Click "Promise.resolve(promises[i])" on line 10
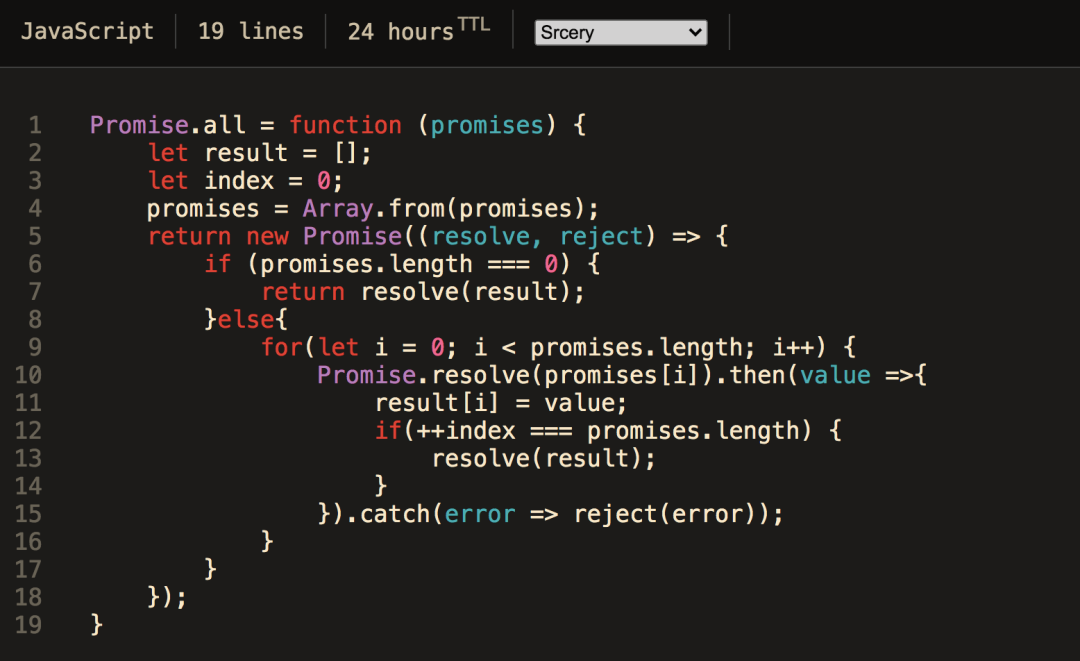1080x661 pixels. (x=516, y=375)
